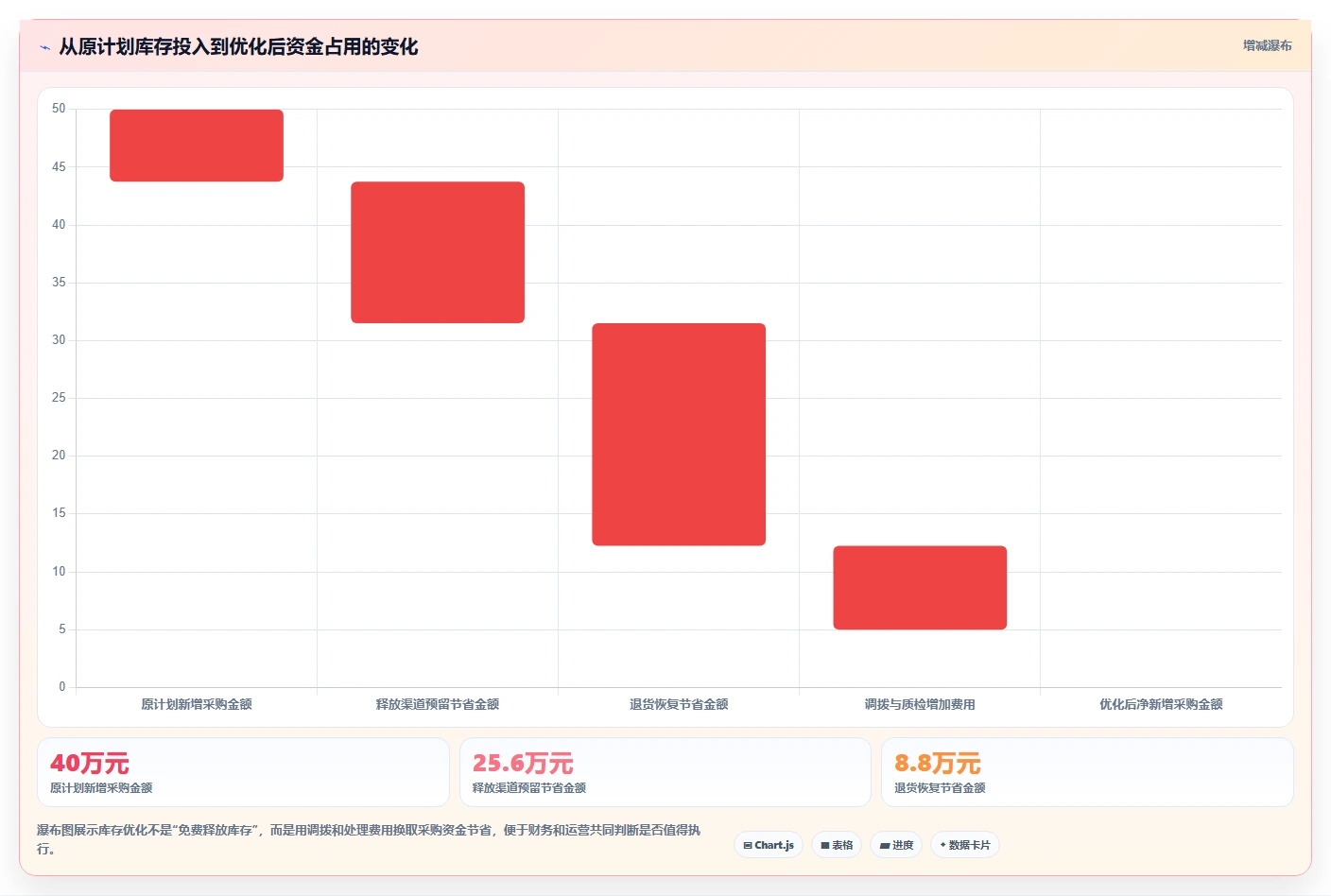
Task: Click the y-axis value 35
Action: click(59, 283)
